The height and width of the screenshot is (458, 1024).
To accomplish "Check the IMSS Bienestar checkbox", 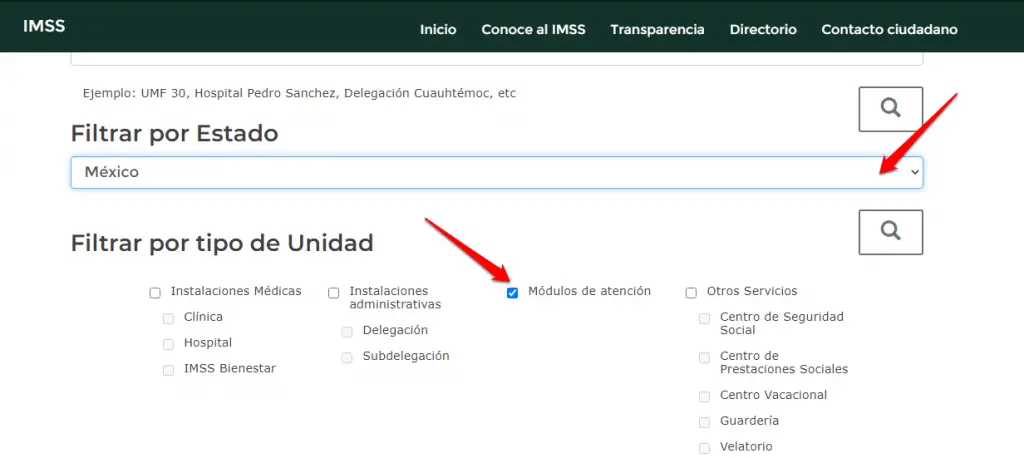I will [x=168, y=370].
